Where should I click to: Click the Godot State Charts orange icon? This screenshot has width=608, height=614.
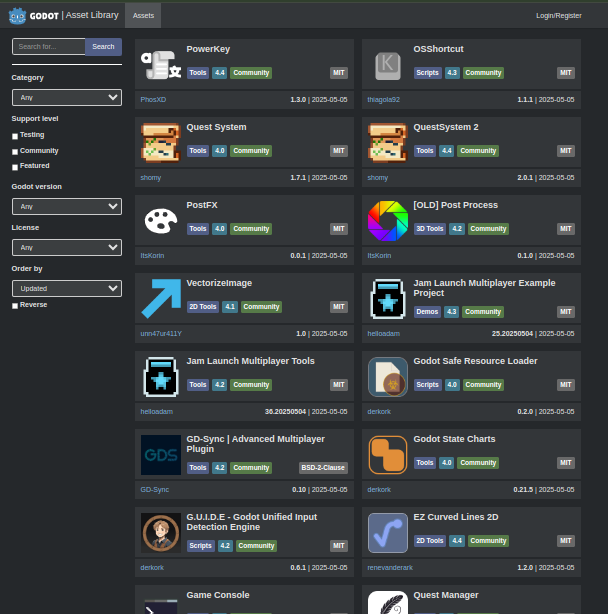click(388, 454)
